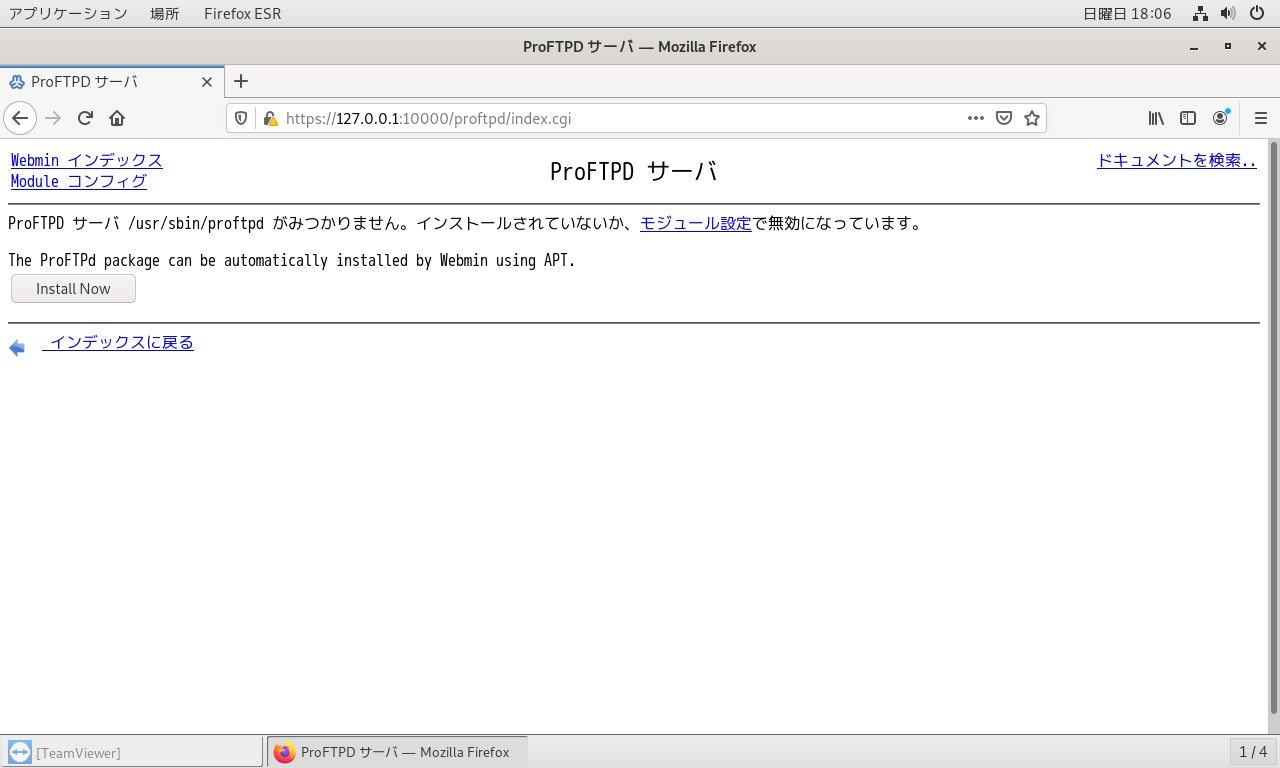The width and height of the screenshot is (1280, 768).
Task: Open the 場所 menu in top bar
Action: (x=165, y=14)
